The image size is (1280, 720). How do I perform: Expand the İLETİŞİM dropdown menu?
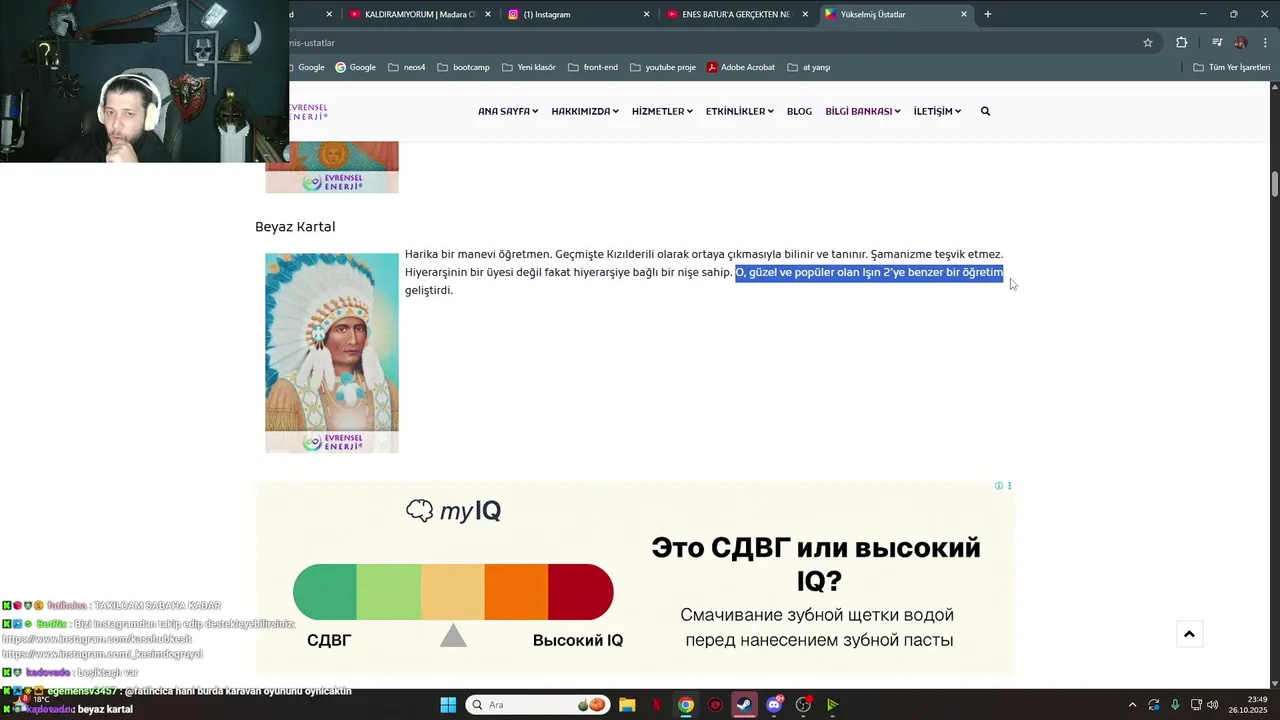point(937,111)
